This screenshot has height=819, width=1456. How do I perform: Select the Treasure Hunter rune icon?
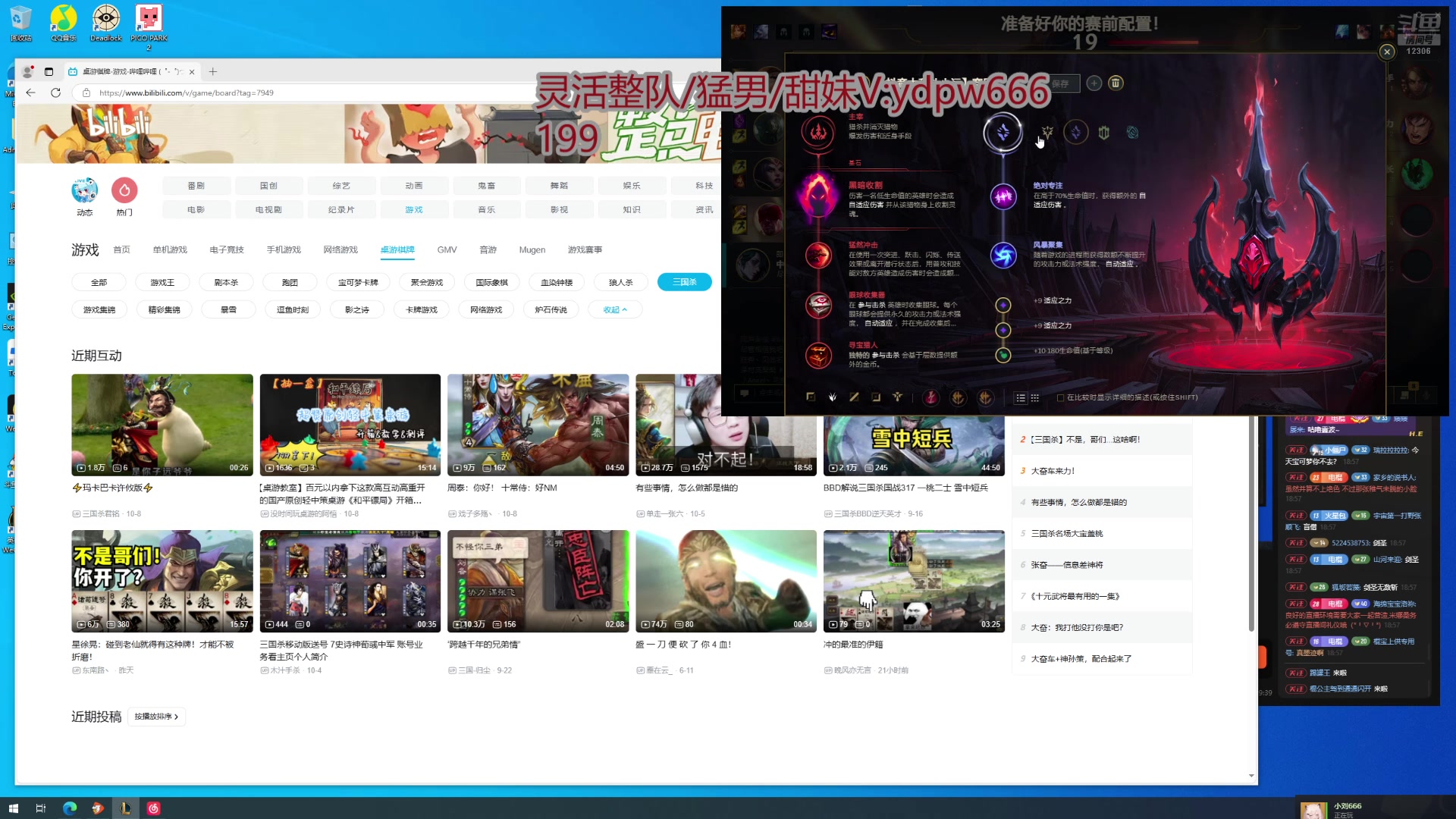tap(818, 355)
